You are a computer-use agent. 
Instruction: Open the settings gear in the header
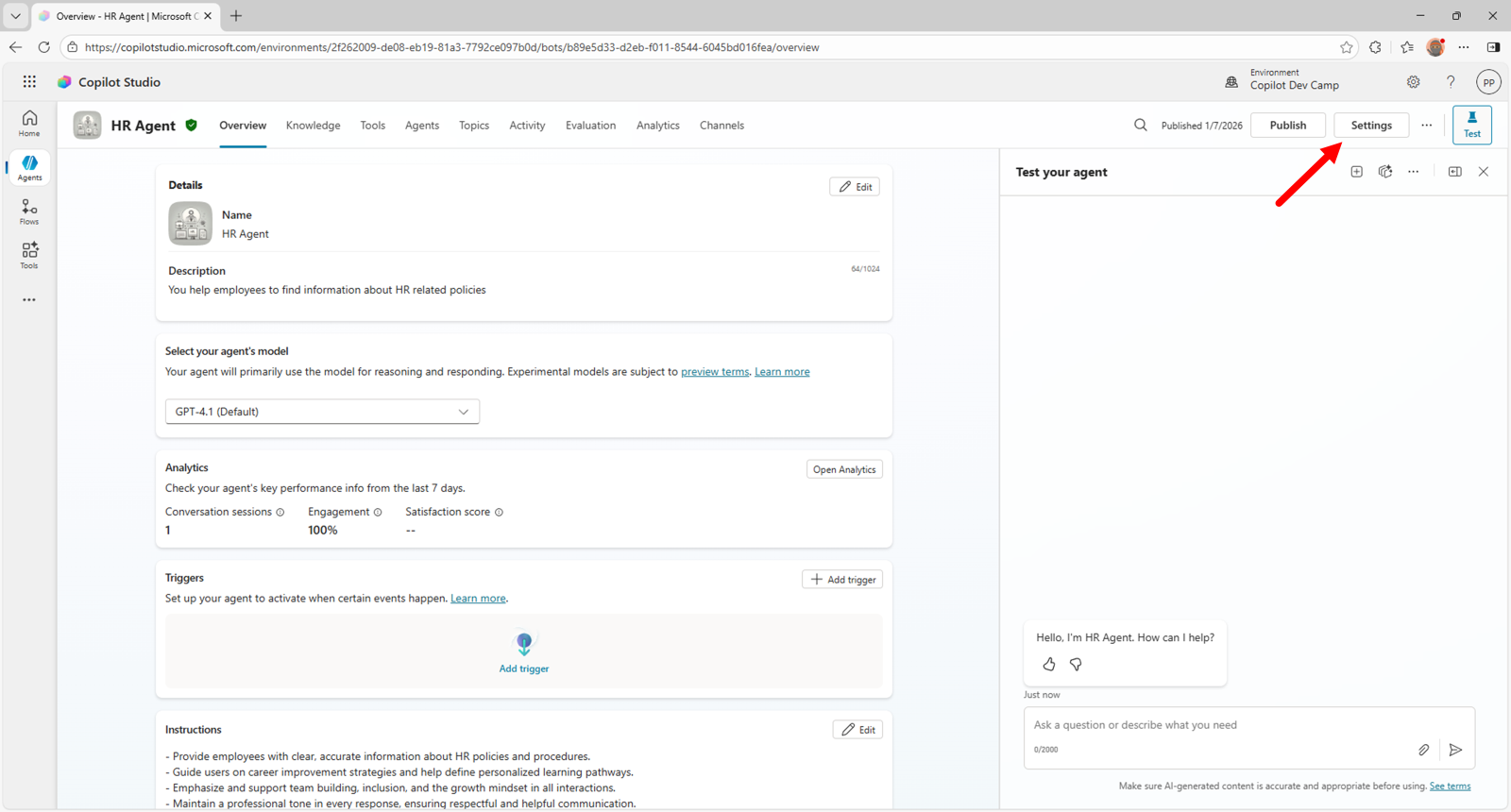(x=1414, y=82)
